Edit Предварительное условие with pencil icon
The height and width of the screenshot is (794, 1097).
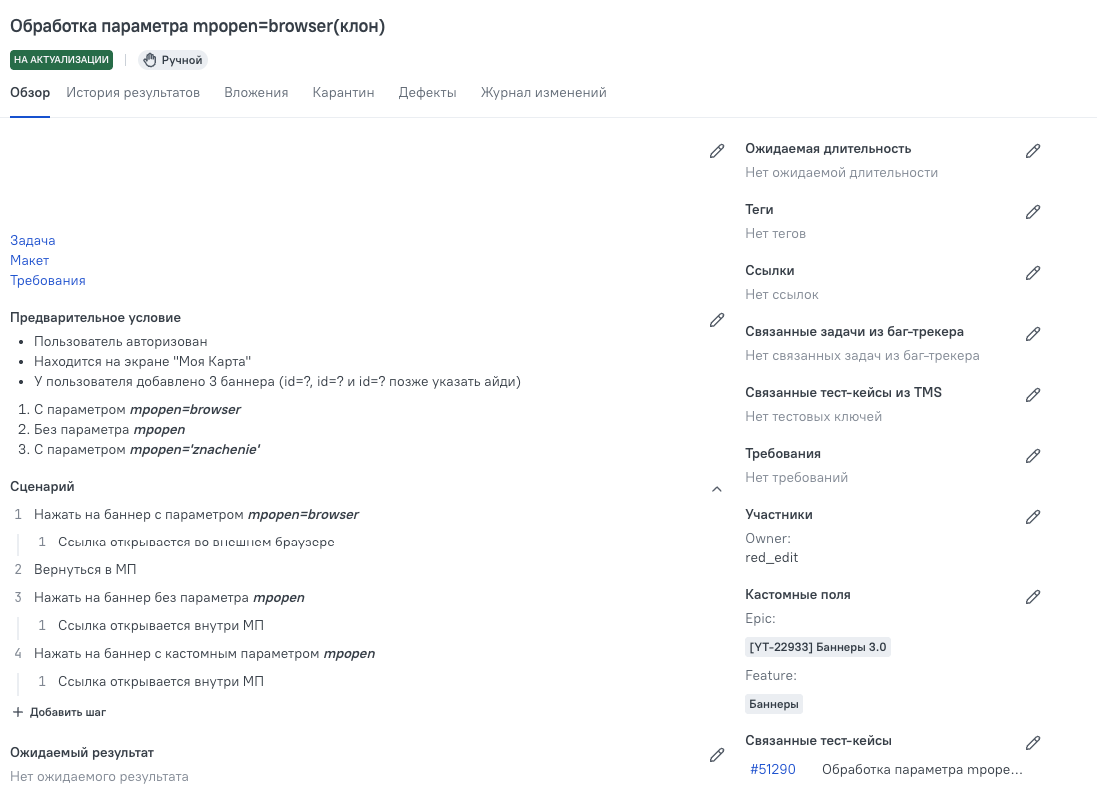(x=717, y=320)
